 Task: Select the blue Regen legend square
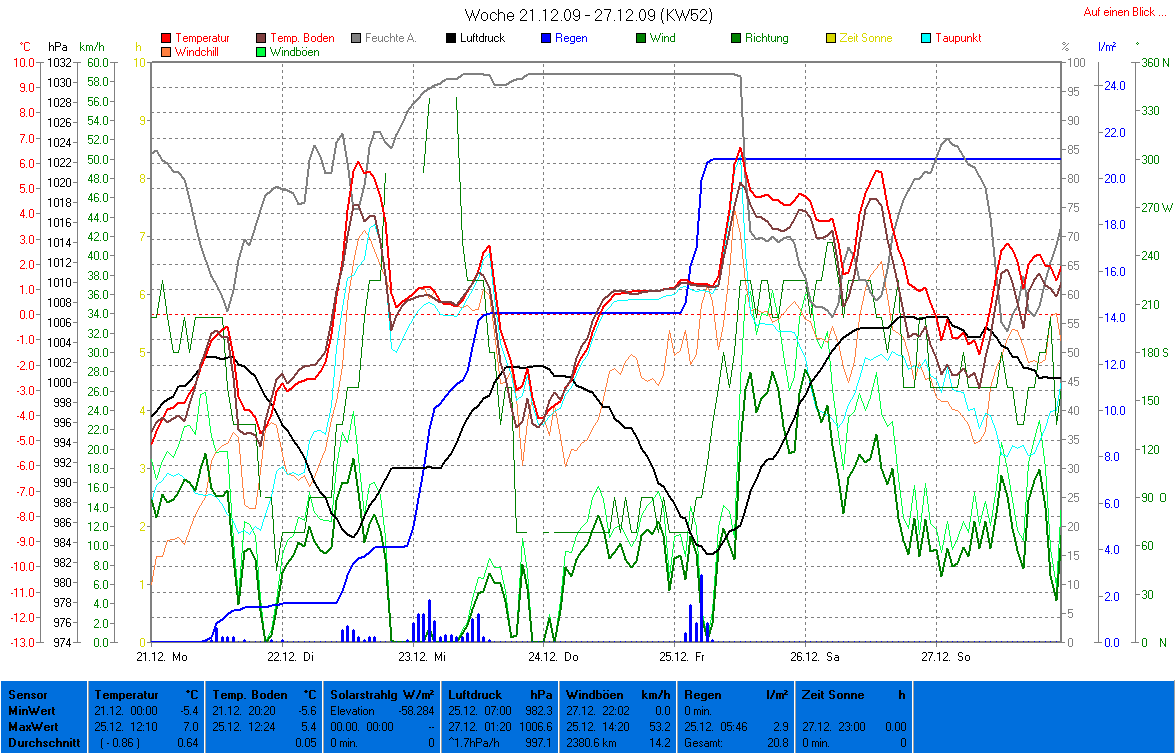pos(546,38)
